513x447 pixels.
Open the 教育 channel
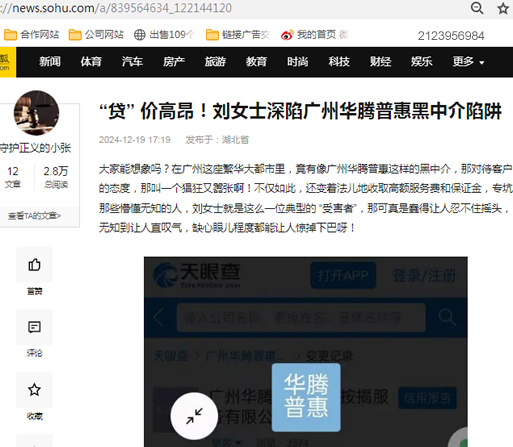point(256,62)
